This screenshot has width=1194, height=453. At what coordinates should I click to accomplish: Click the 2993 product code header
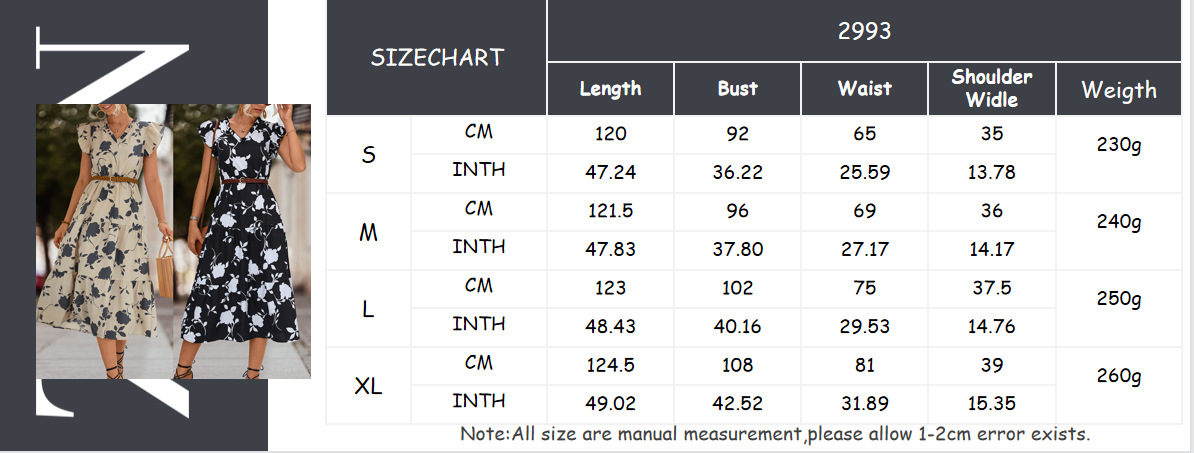click(x=865, y=31)
